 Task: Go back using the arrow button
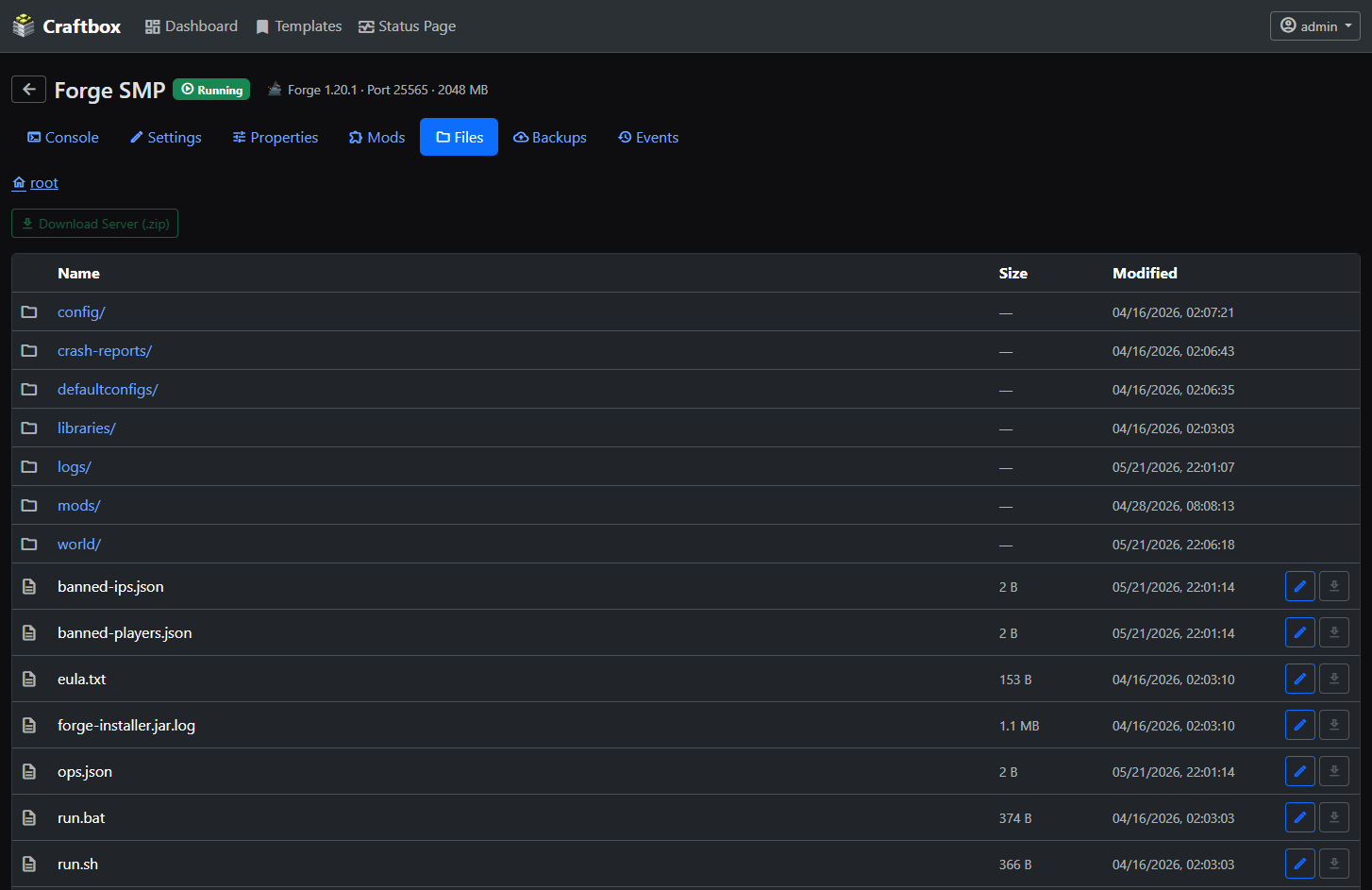tap(28, 90)
